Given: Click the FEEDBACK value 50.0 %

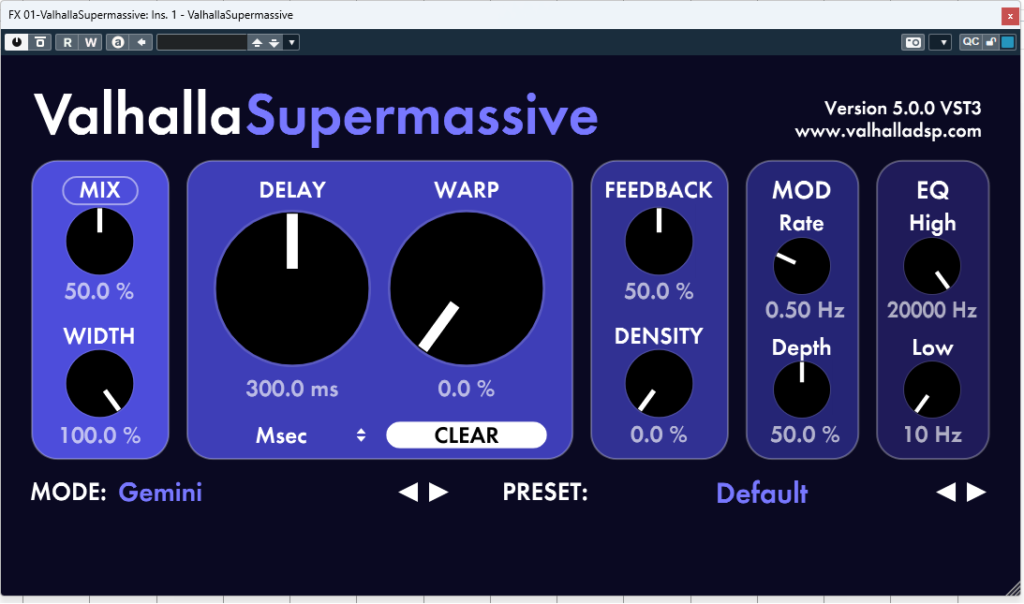Looking at the screenshot, I should [659, 291].
